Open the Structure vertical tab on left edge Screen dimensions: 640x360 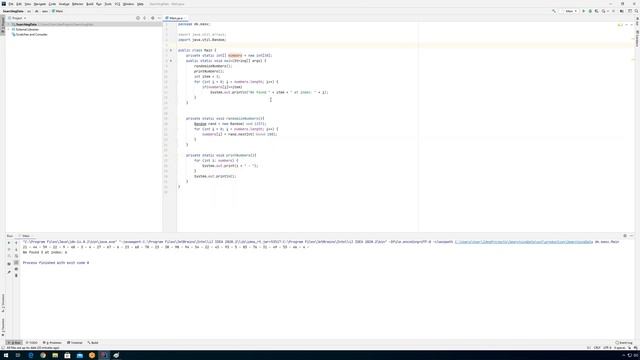(3, 302)
